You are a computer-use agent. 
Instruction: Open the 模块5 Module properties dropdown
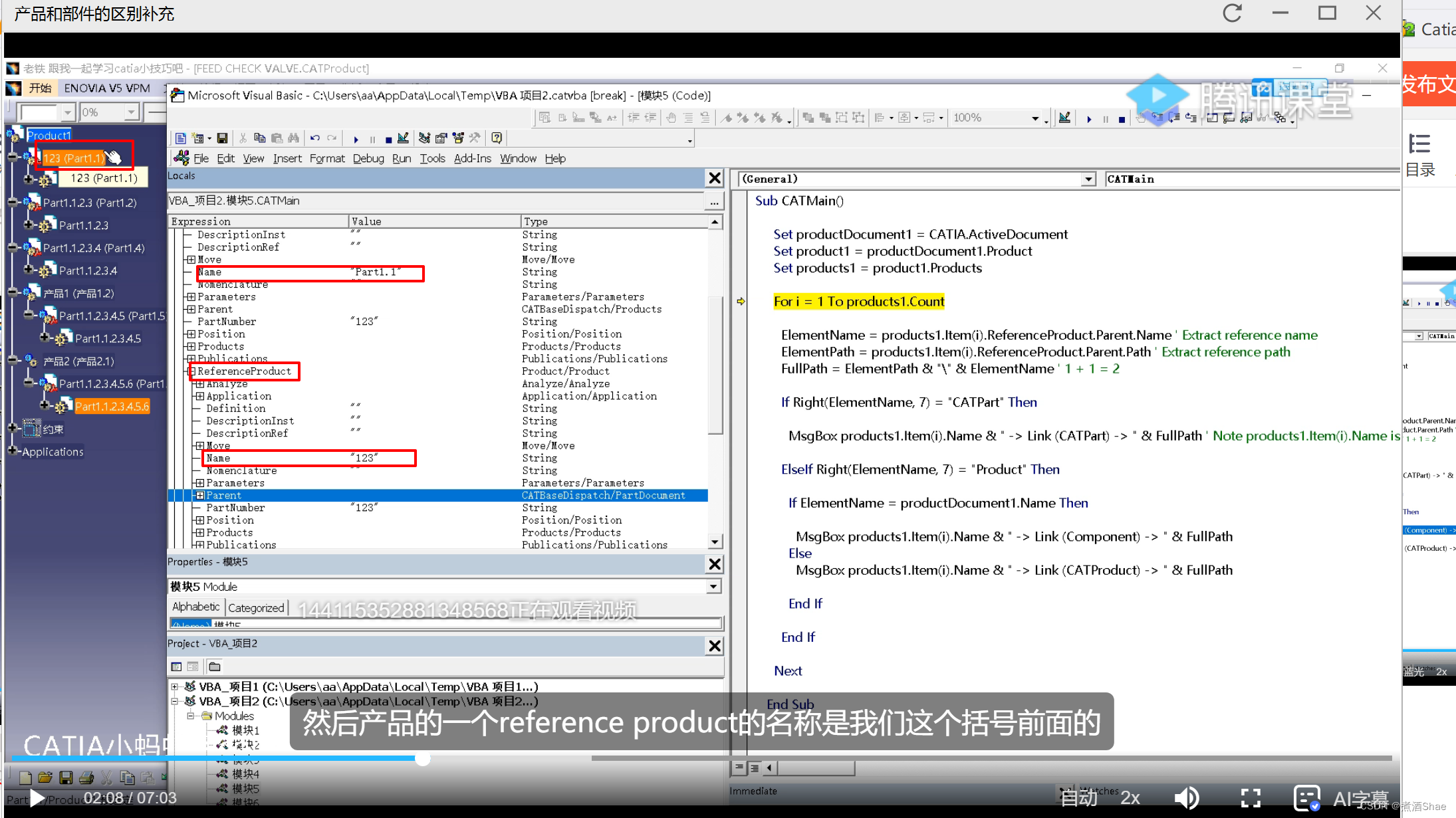[713, 587]
